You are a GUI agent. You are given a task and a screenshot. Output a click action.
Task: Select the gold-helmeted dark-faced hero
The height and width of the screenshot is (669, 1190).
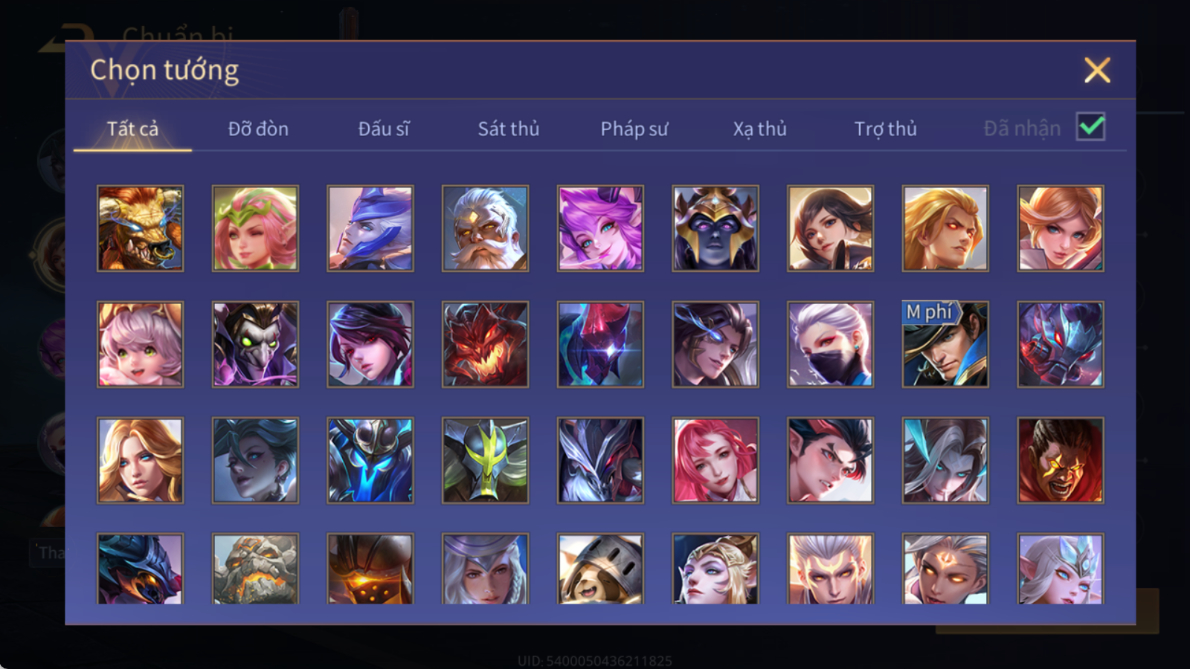click(715, 228)
